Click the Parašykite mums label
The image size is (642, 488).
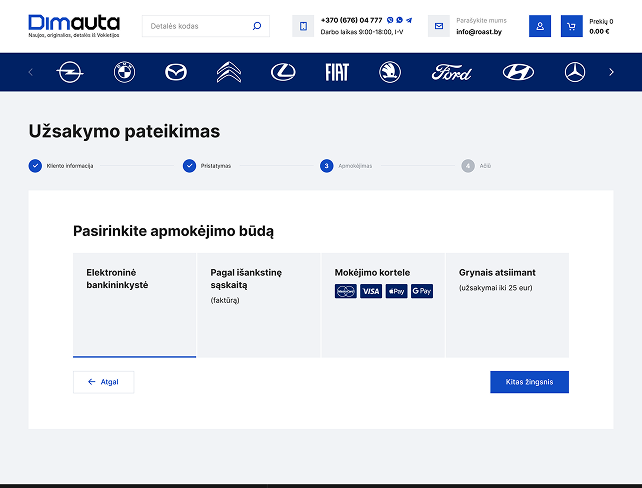click(481, 20)
